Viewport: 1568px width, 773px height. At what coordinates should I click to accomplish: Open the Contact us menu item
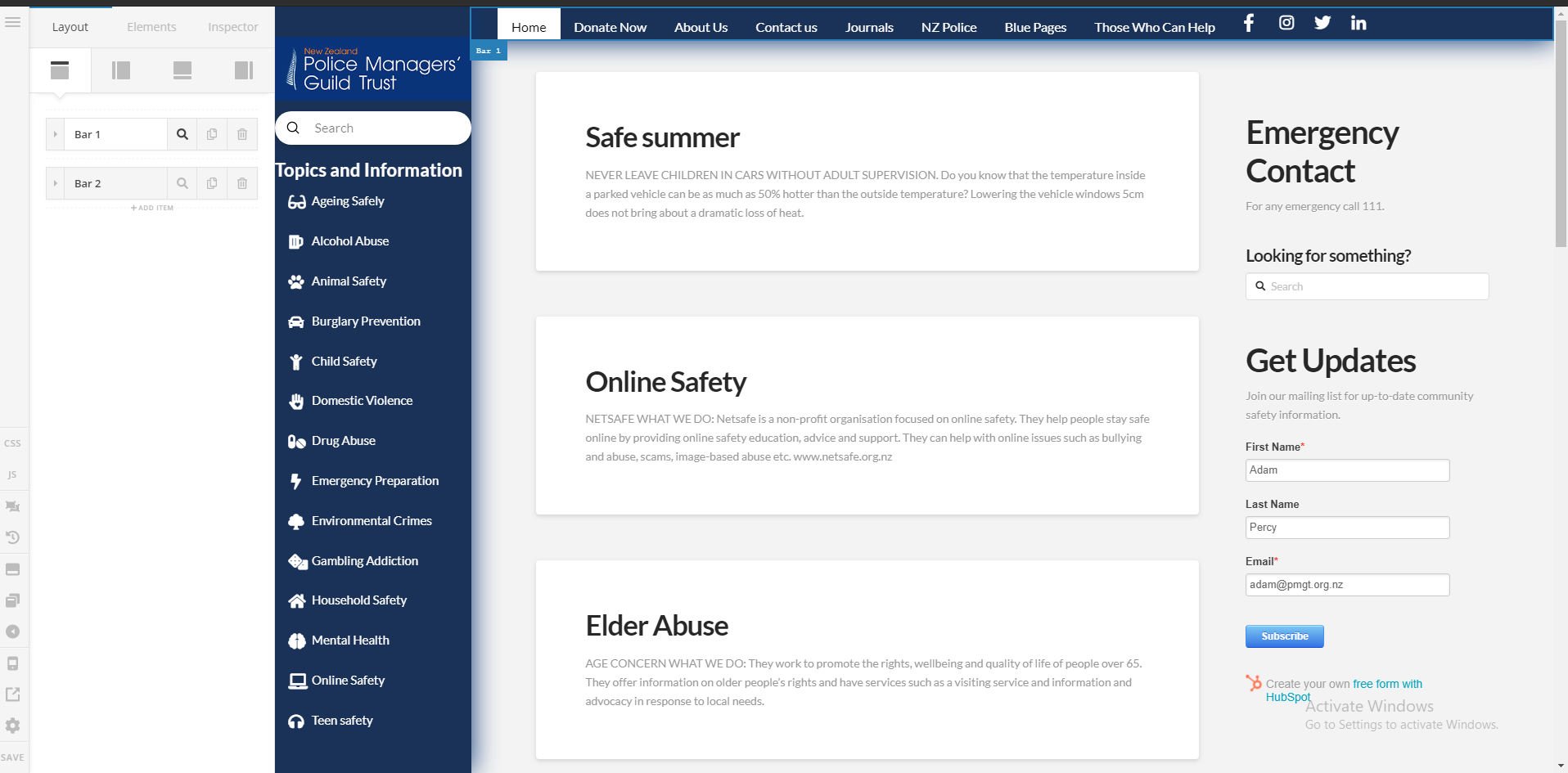(x=786, y=27)
